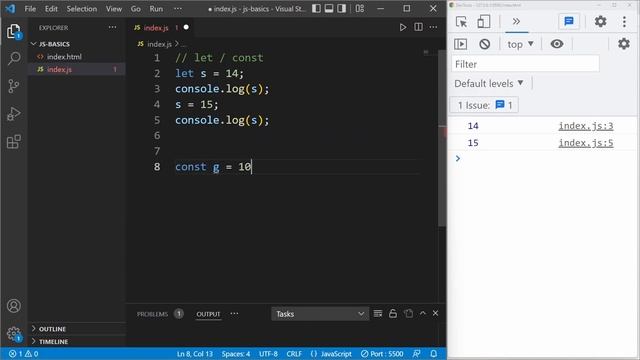The height and width of the screenshot is (360, 640).
Task: Open the Run menu
Action: (156, 9)
